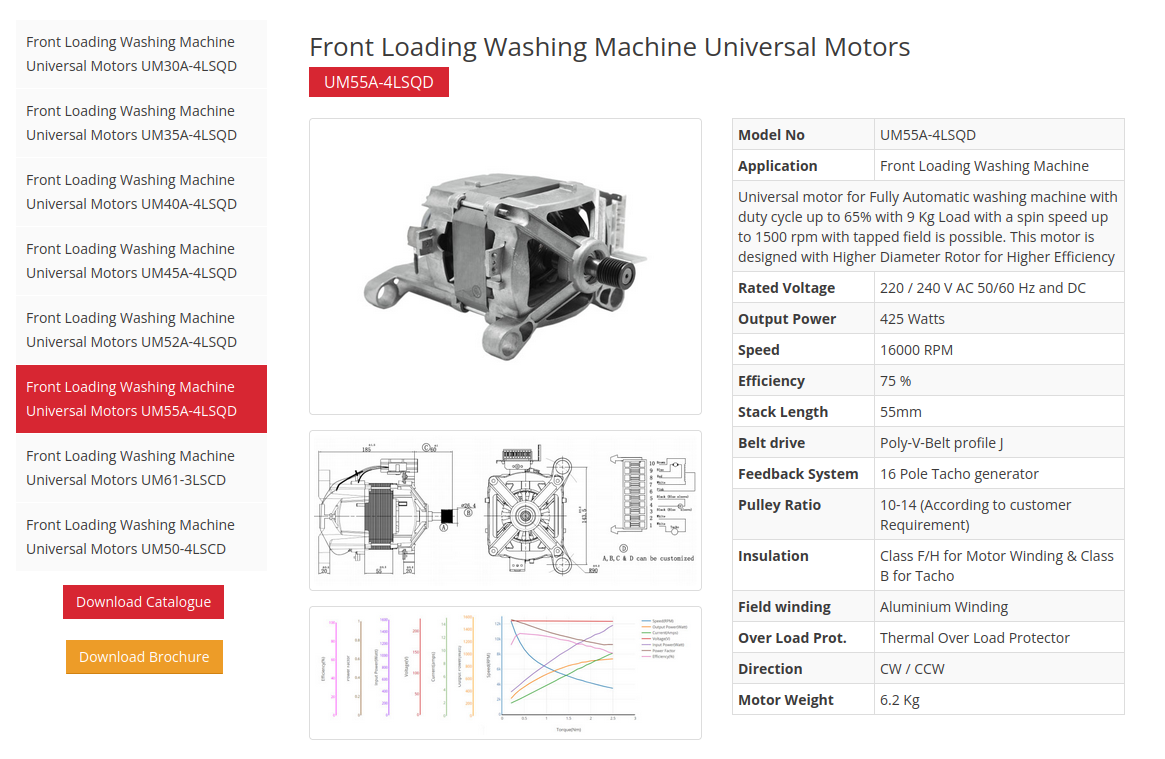Click the 'Pulley Ratio' row label

tap(779, 506)
